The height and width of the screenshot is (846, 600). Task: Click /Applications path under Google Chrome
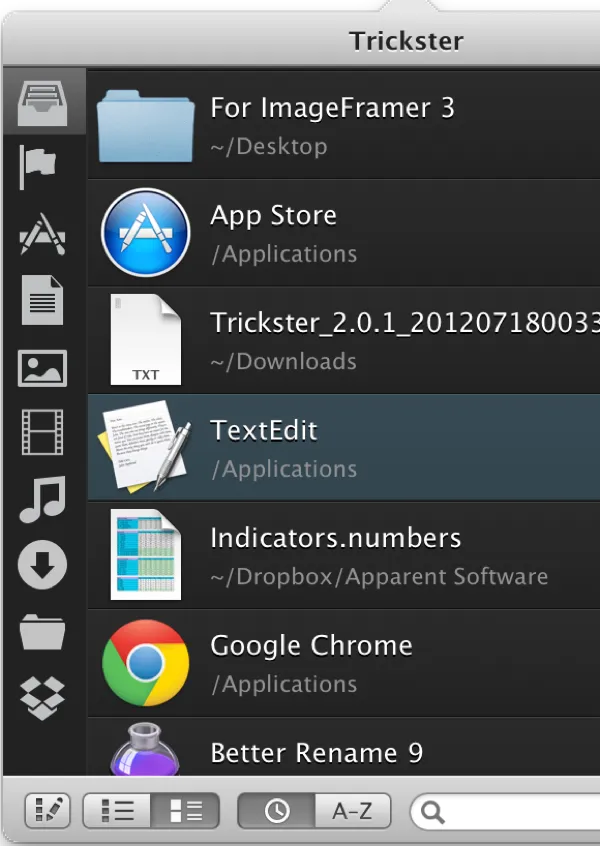pos(284,685)
